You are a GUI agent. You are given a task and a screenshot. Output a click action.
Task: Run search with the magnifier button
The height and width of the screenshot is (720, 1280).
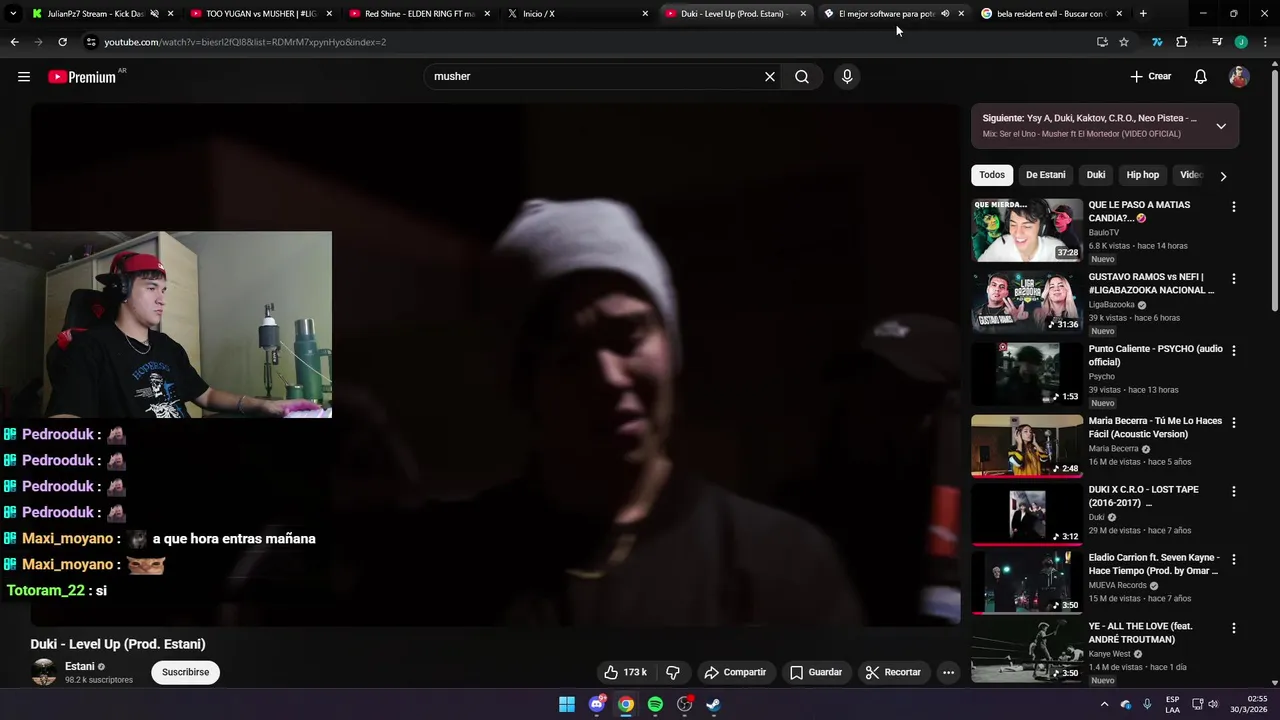pos(802,77)
